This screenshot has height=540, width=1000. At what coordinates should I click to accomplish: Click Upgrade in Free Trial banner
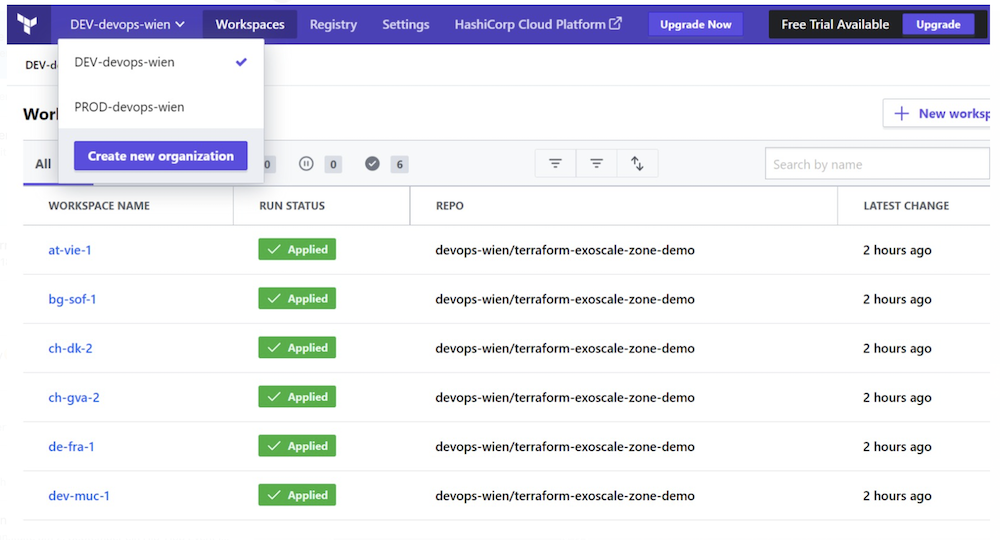(938, 24)
